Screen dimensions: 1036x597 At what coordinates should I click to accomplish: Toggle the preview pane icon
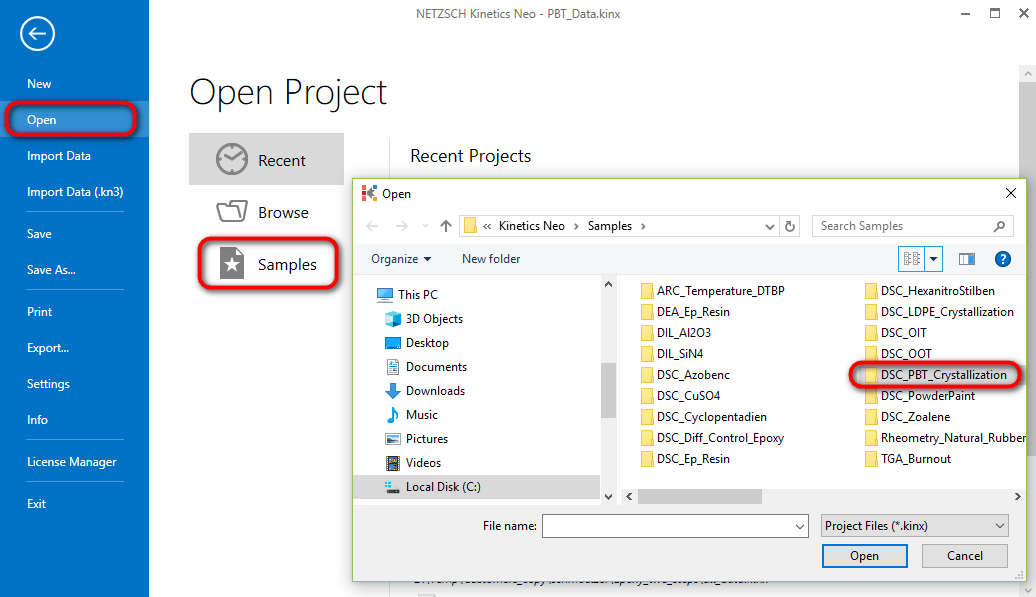click(967, 259)
